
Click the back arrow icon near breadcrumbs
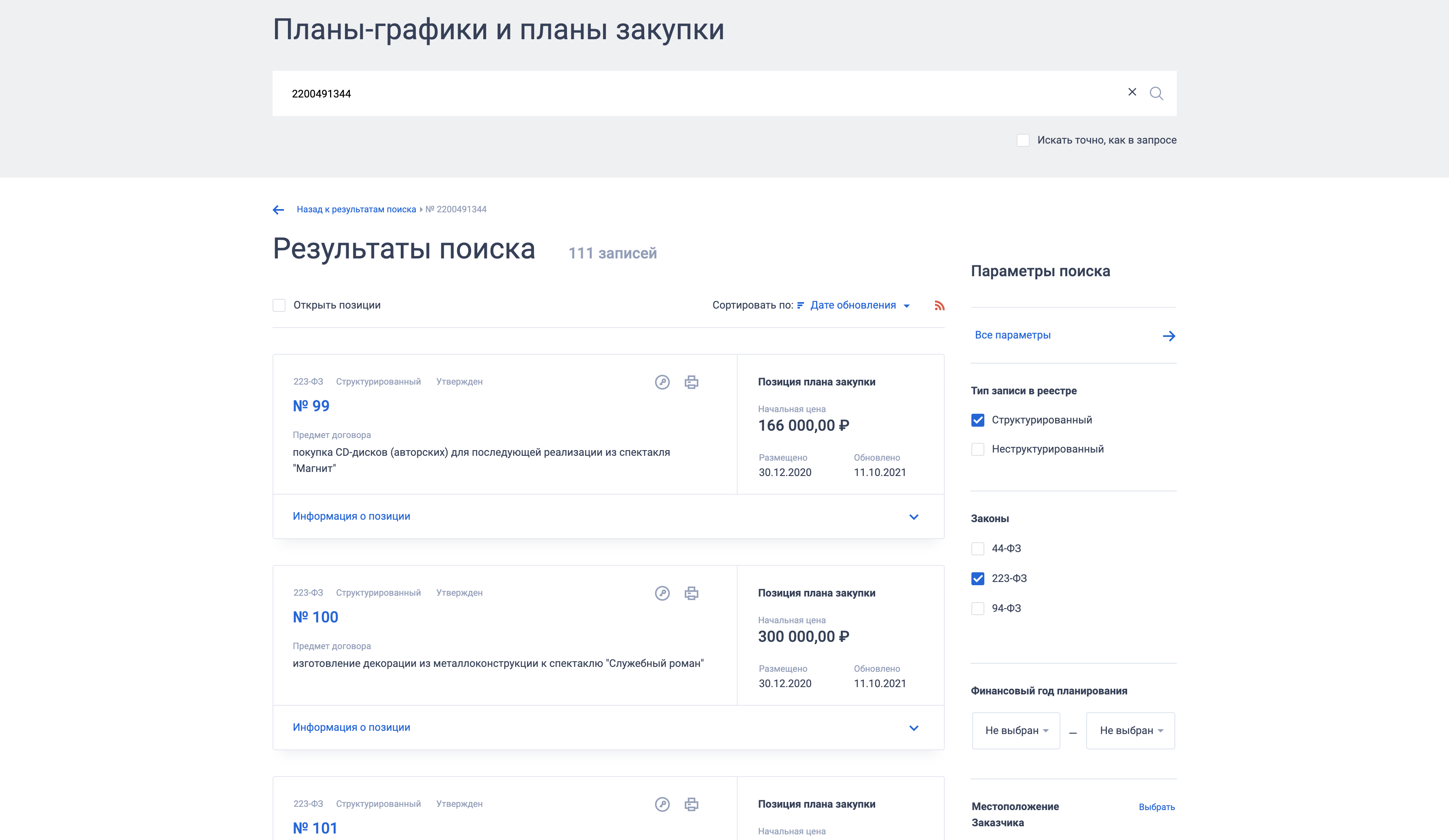(x=278, y=210)
